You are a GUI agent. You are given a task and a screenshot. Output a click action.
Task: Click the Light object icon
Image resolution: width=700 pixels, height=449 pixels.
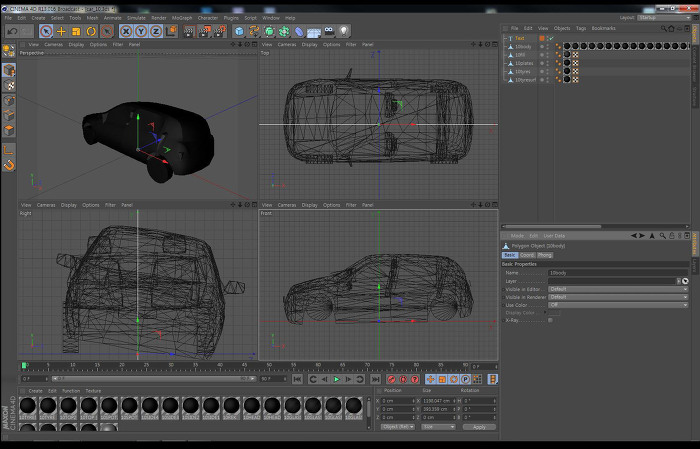pos(344,31)
